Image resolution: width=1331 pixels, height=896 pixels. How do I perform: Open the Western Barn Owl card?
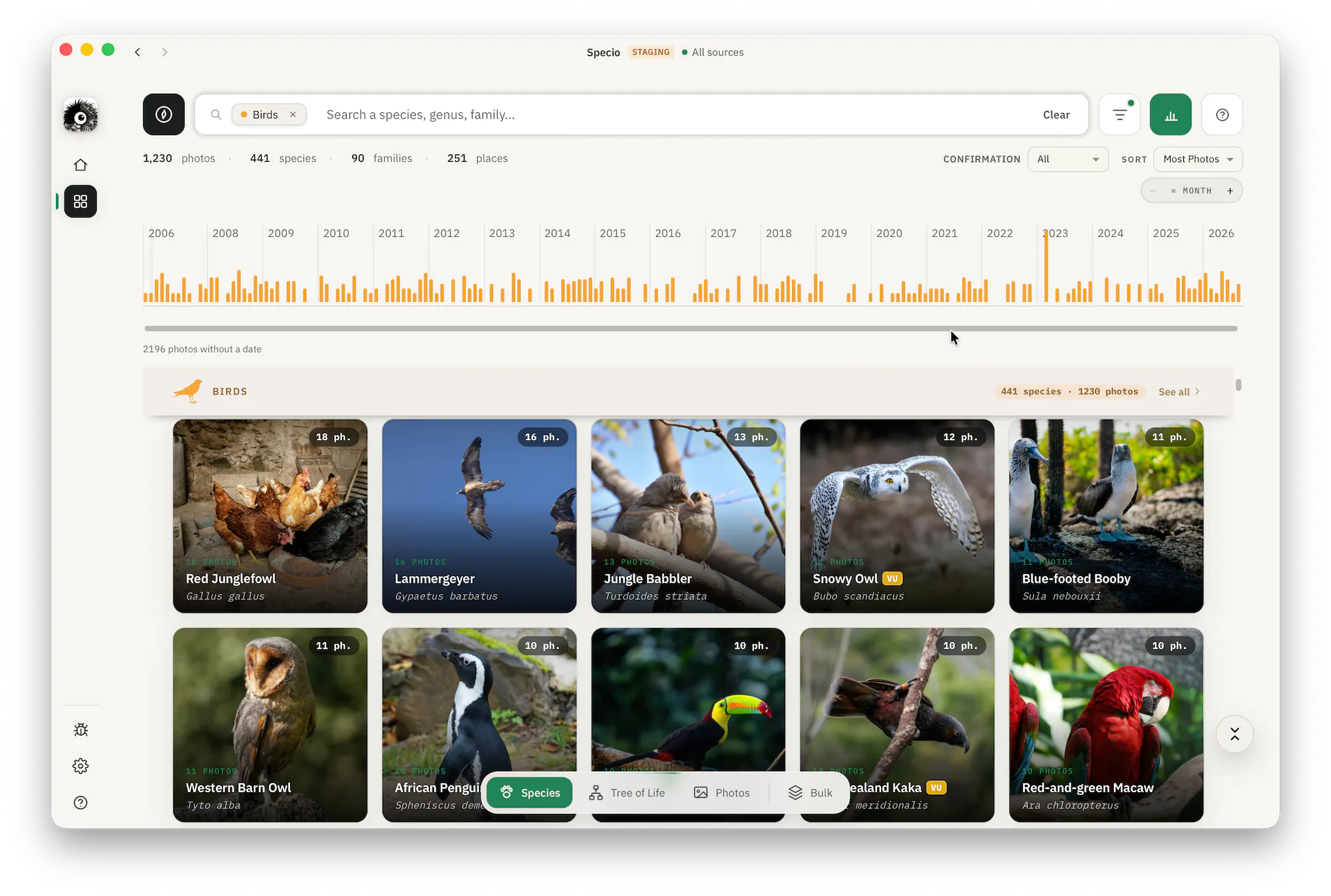[270, 725]
